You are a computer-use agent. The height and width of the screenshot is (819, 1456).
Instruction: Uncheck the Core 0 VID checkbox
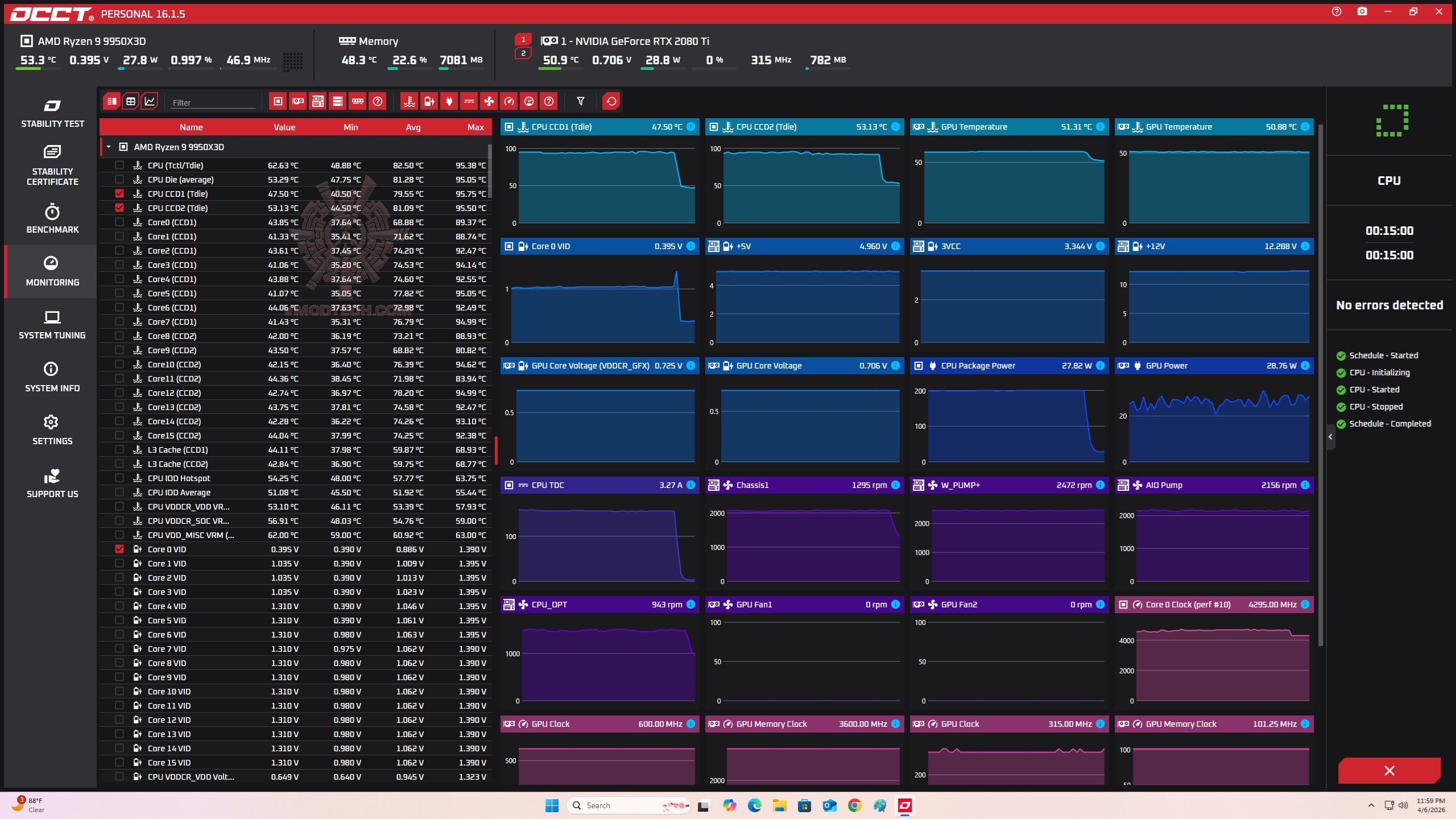119,549
